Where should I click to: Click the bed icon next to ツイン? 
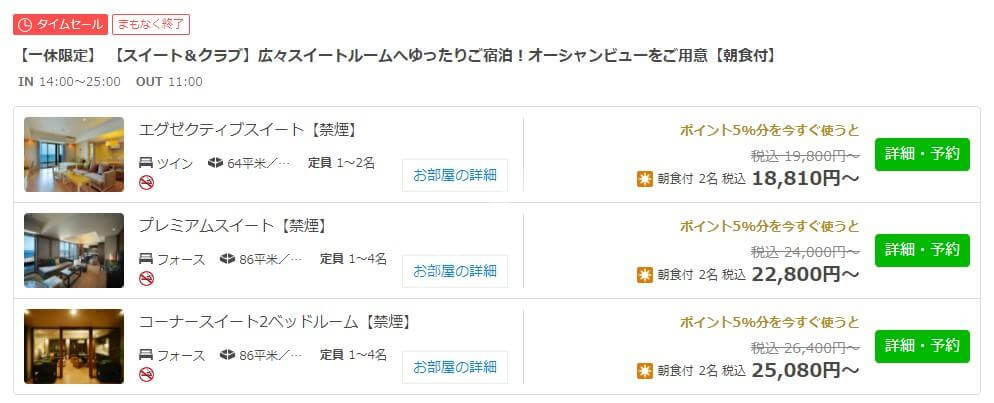(146, 163)
